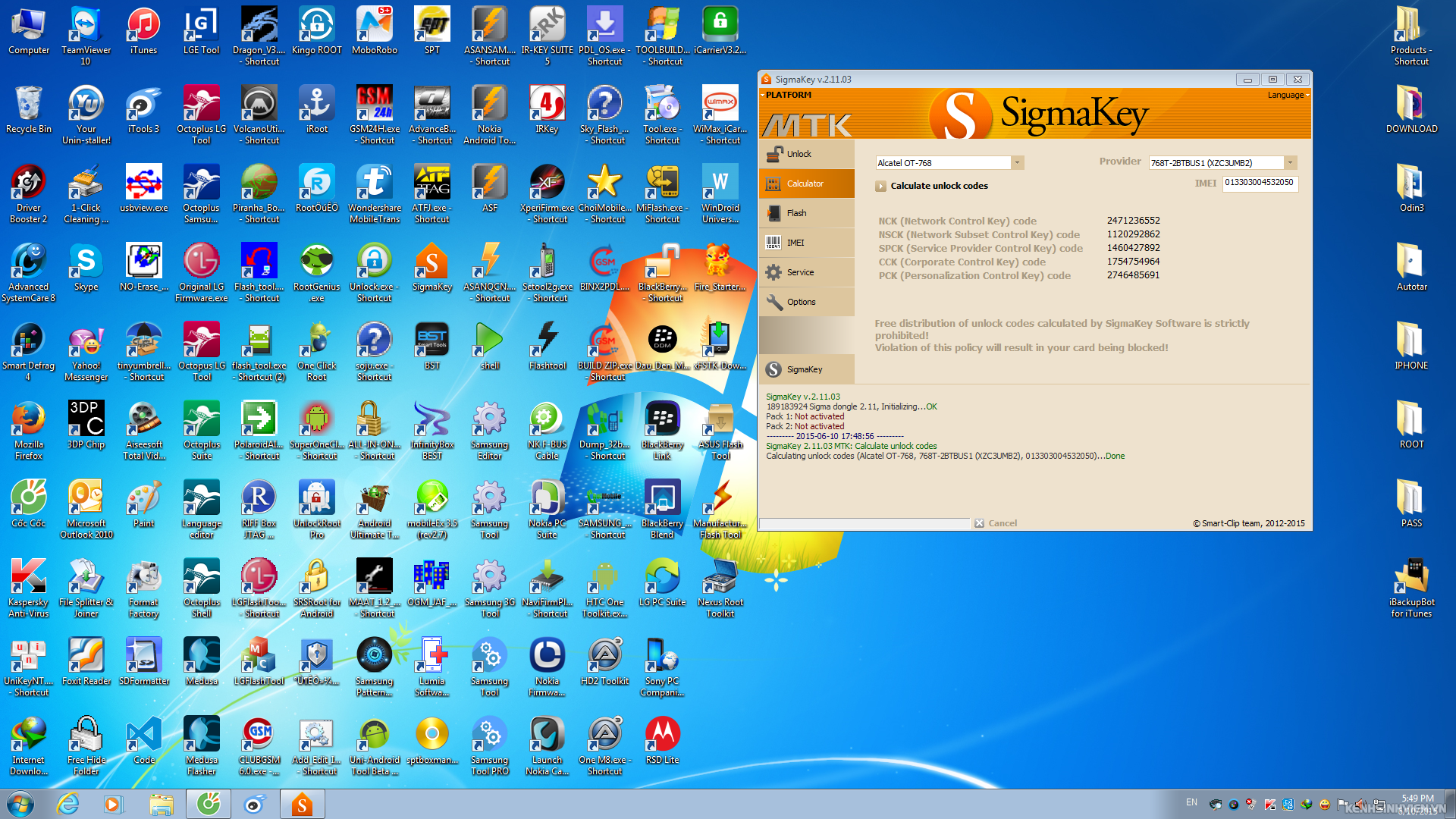This screenshot has width=1456, height=819.
Task: Open the Windows Start menu
Action: tap(20, 804)
